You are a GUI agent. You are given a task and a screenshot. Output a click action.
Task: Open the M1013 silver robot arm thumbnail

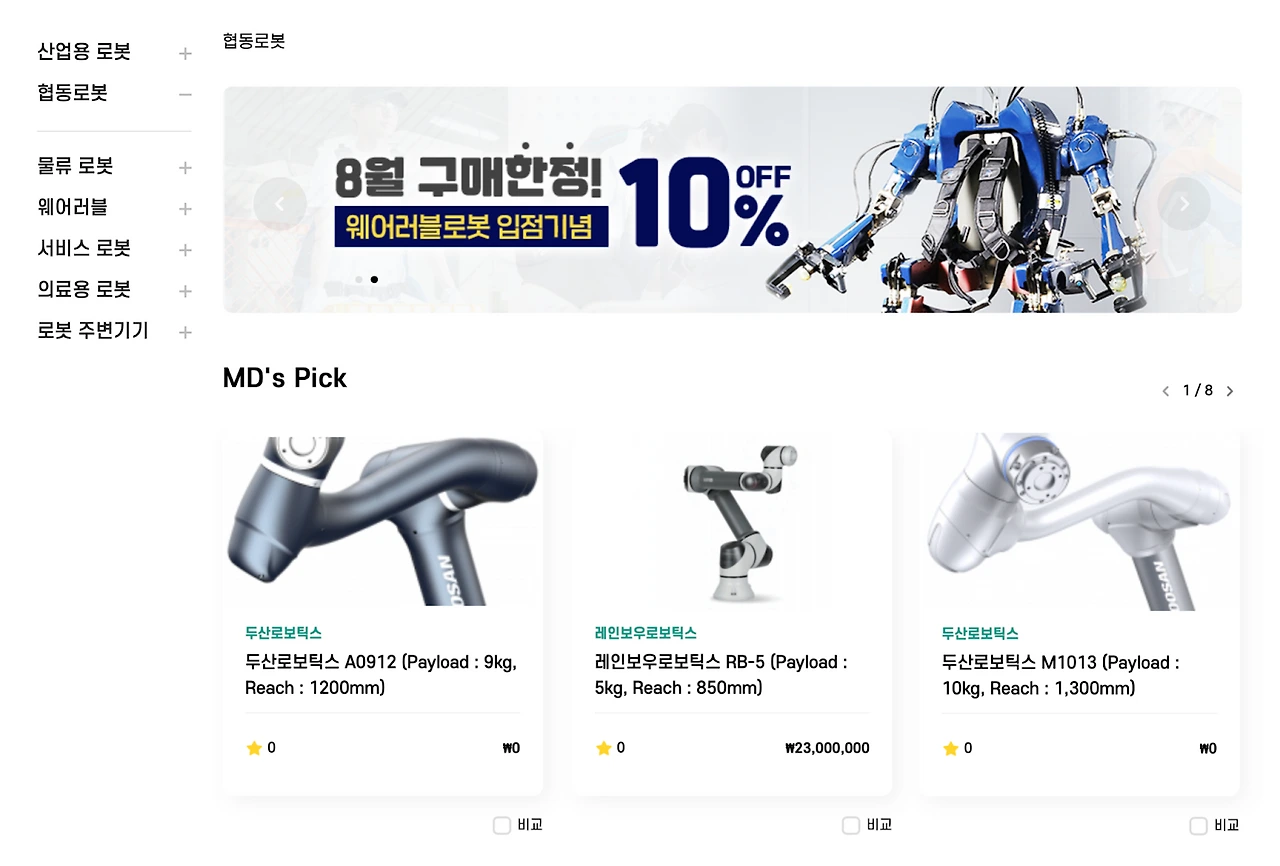click(1080, 521)
